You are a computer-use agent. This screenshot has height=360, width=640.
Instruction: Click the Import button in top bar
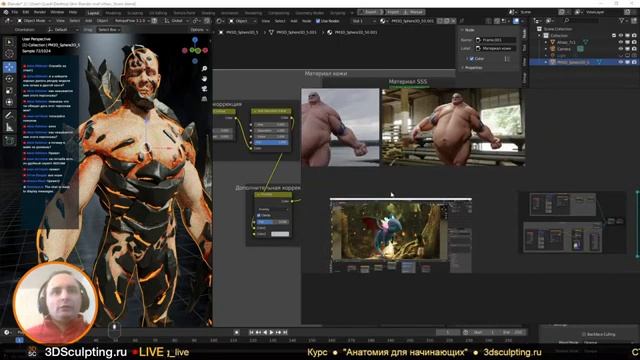click(x=393, y=12)
